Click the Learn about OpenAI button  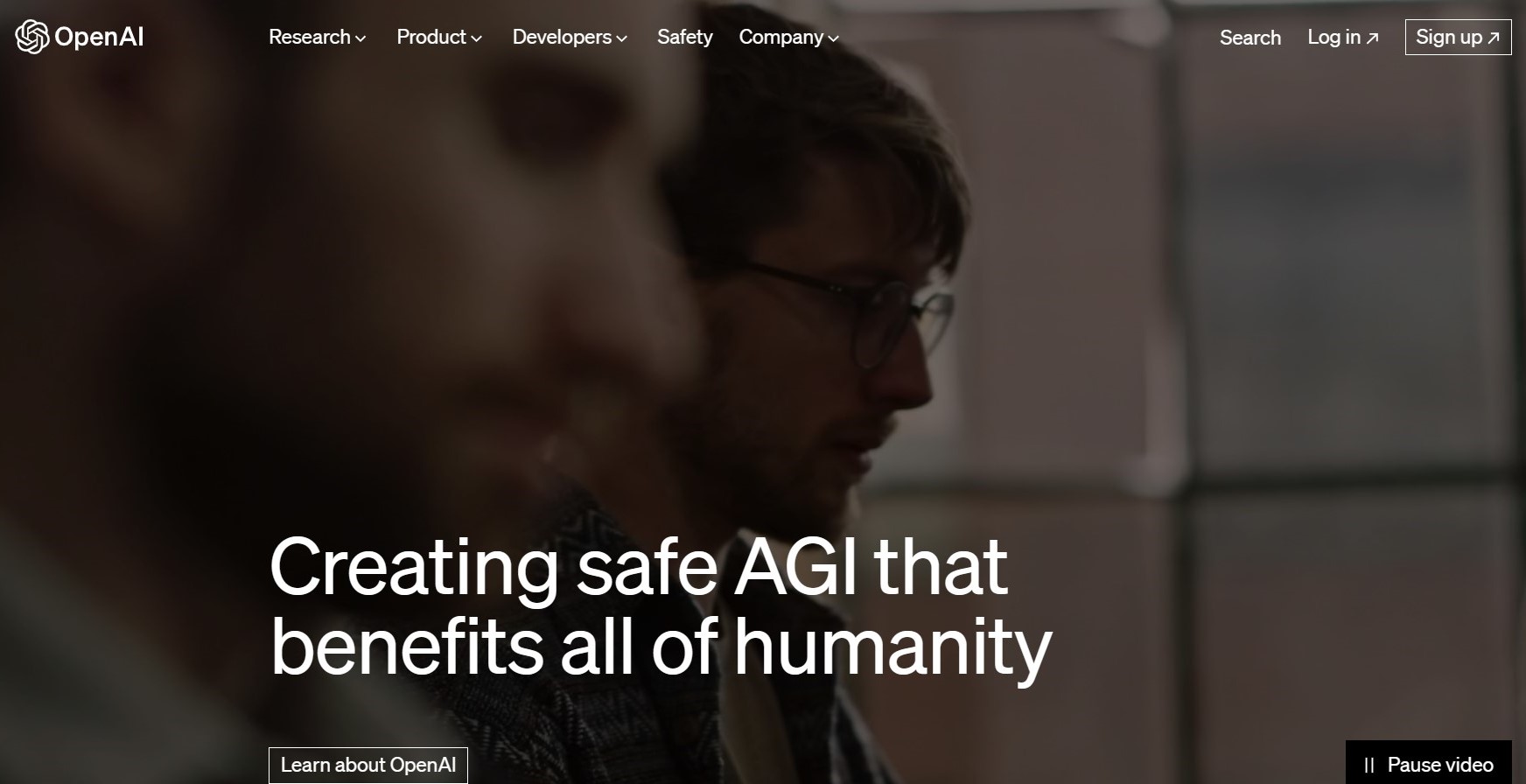(368, 765)
